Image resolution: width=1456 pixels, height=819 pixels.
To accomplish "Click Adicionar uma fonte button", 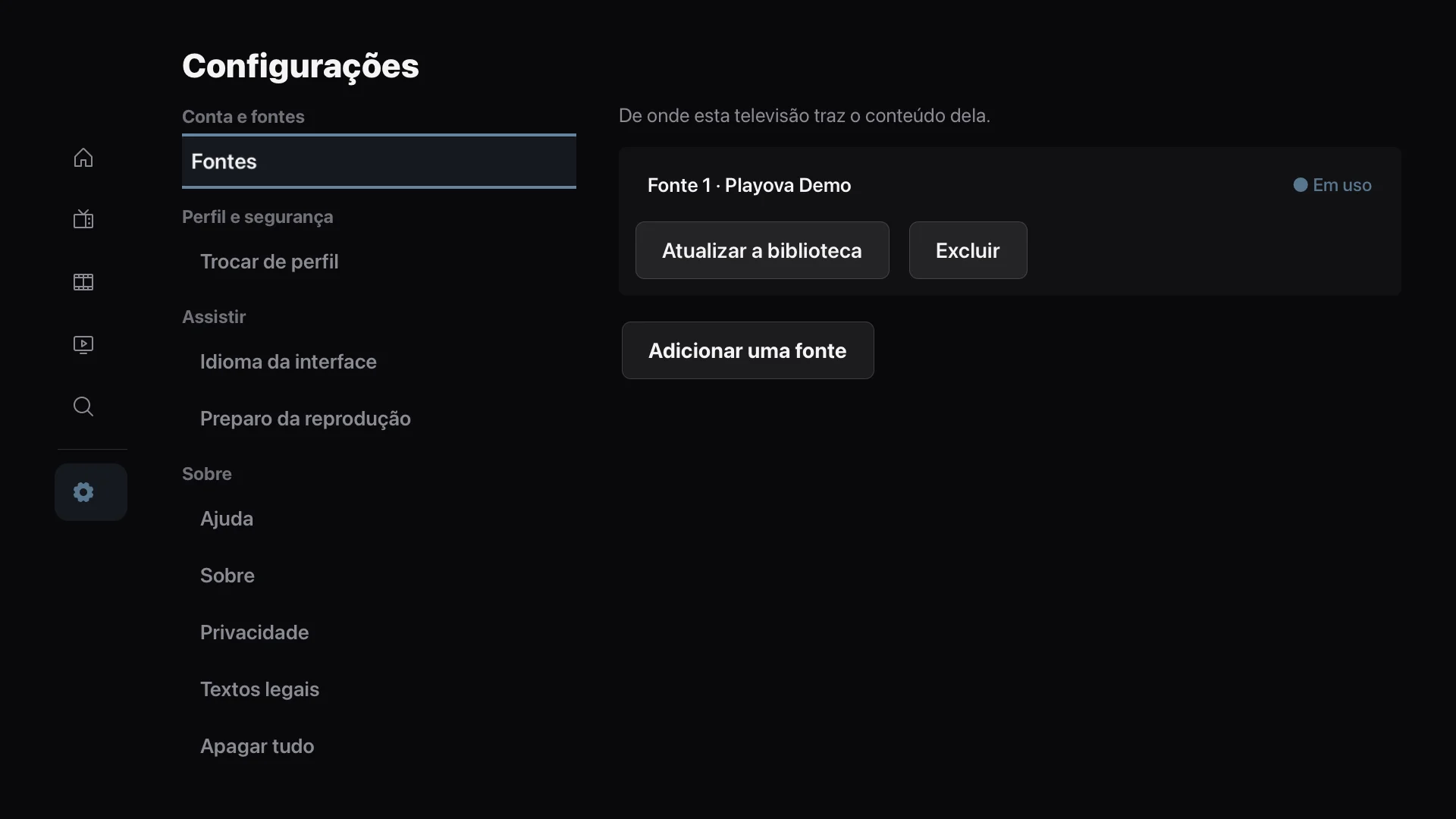I will [748, 350].
